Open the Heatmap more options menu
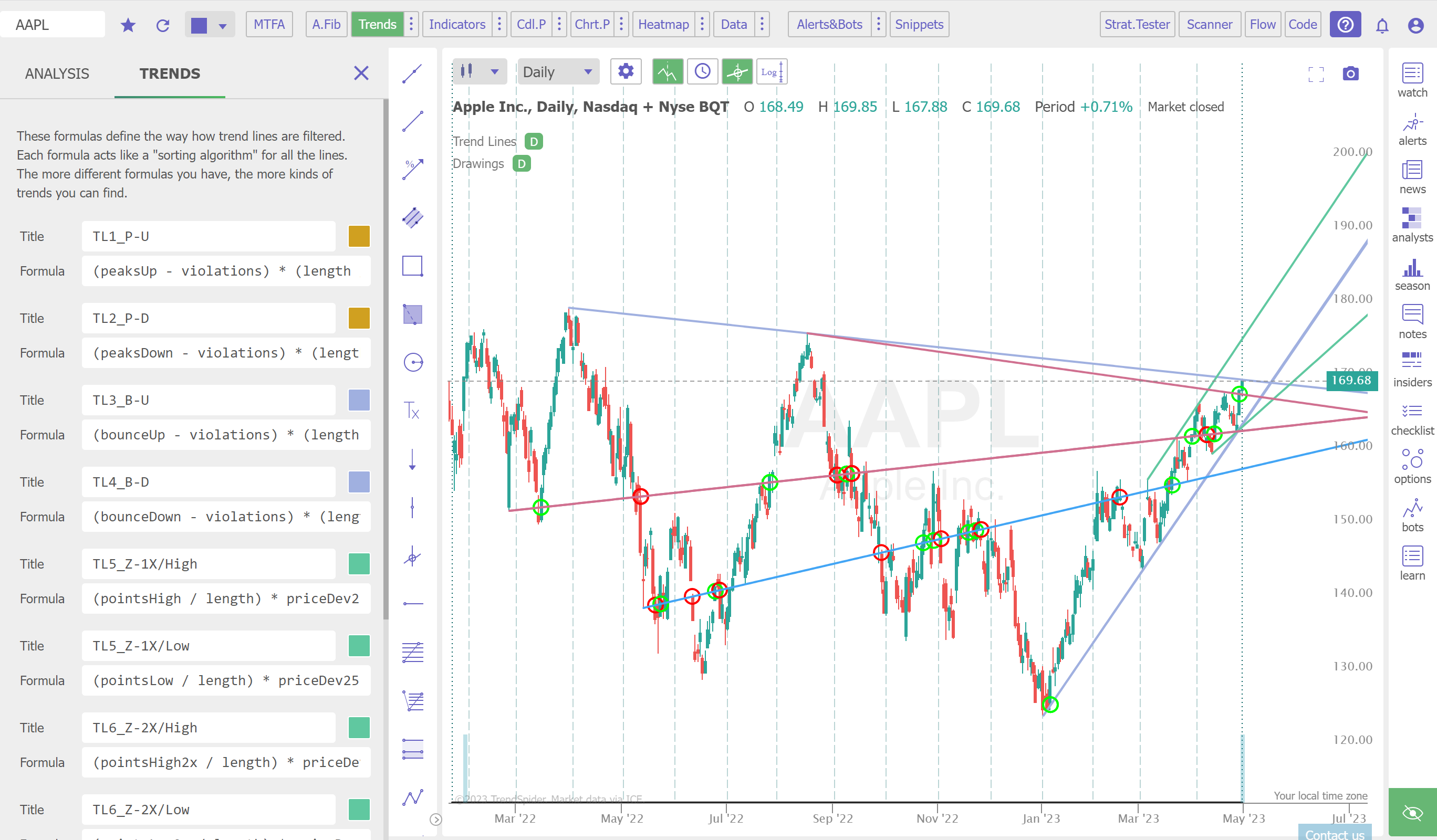Screen dimensions: 1437x840 pos(702,25)
